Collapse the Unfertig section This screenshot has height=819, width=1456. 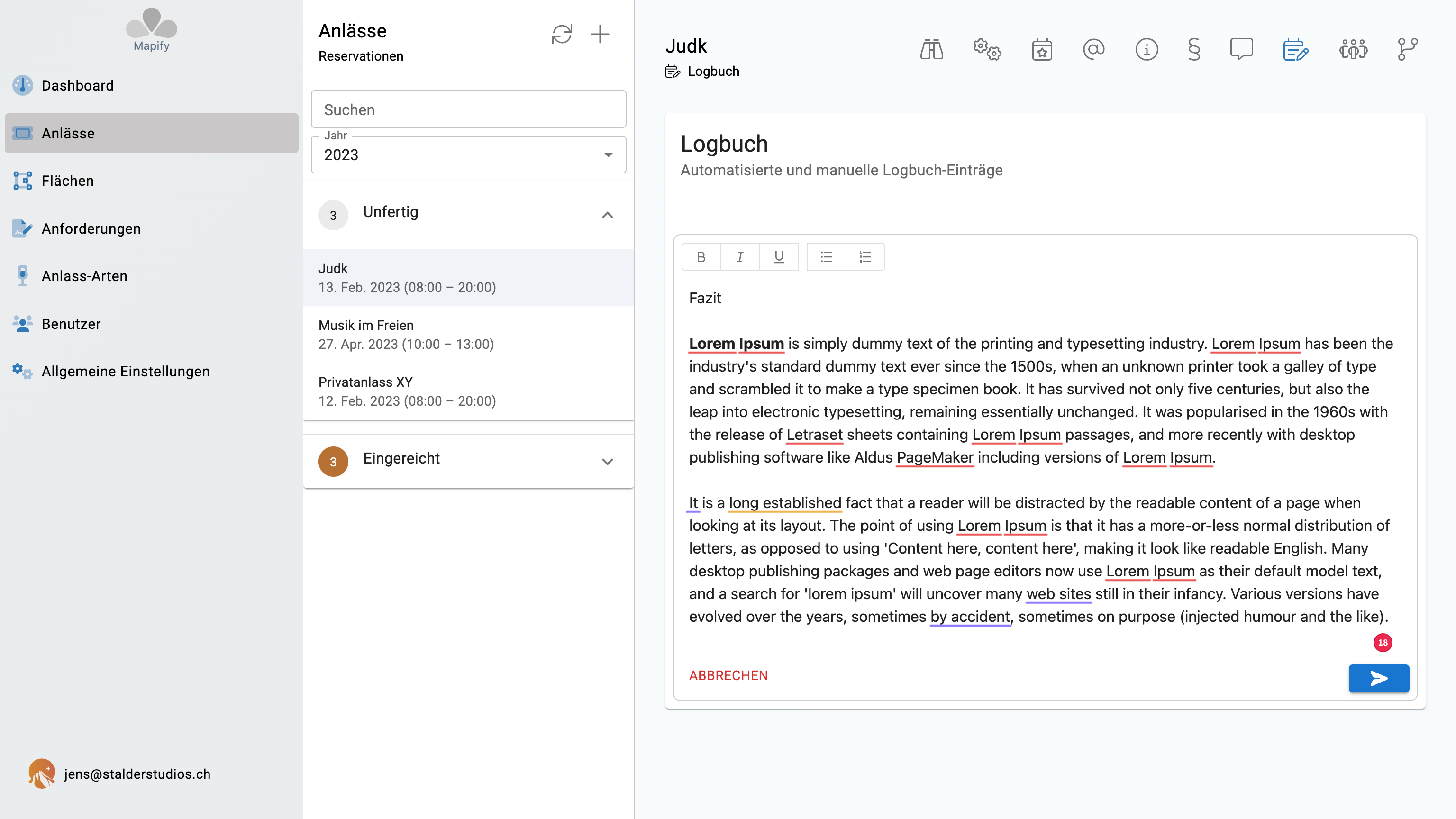[608, 215]
